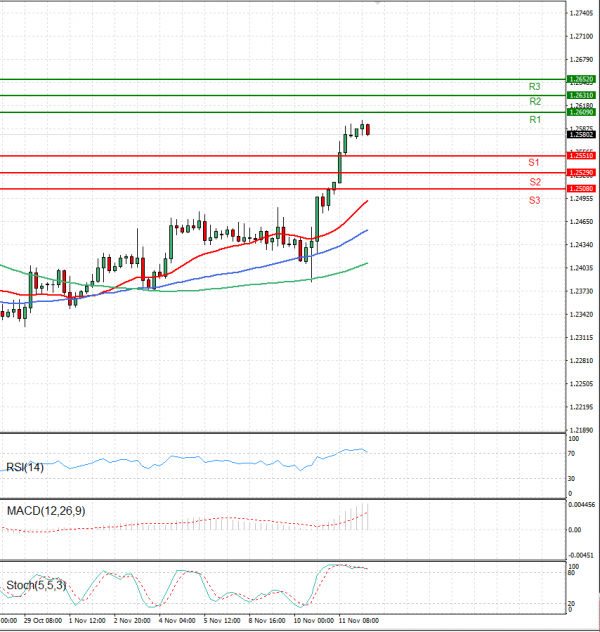Select the green 1.26520 price tag

(x=581, y=79)
